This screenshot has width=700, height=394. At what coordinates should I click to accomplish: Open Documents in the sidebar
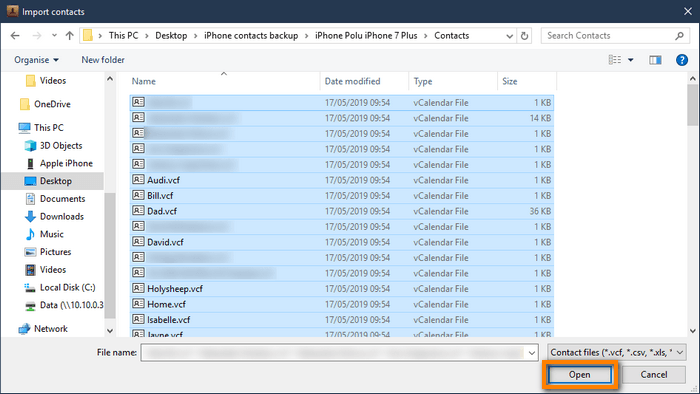point(55,199)
